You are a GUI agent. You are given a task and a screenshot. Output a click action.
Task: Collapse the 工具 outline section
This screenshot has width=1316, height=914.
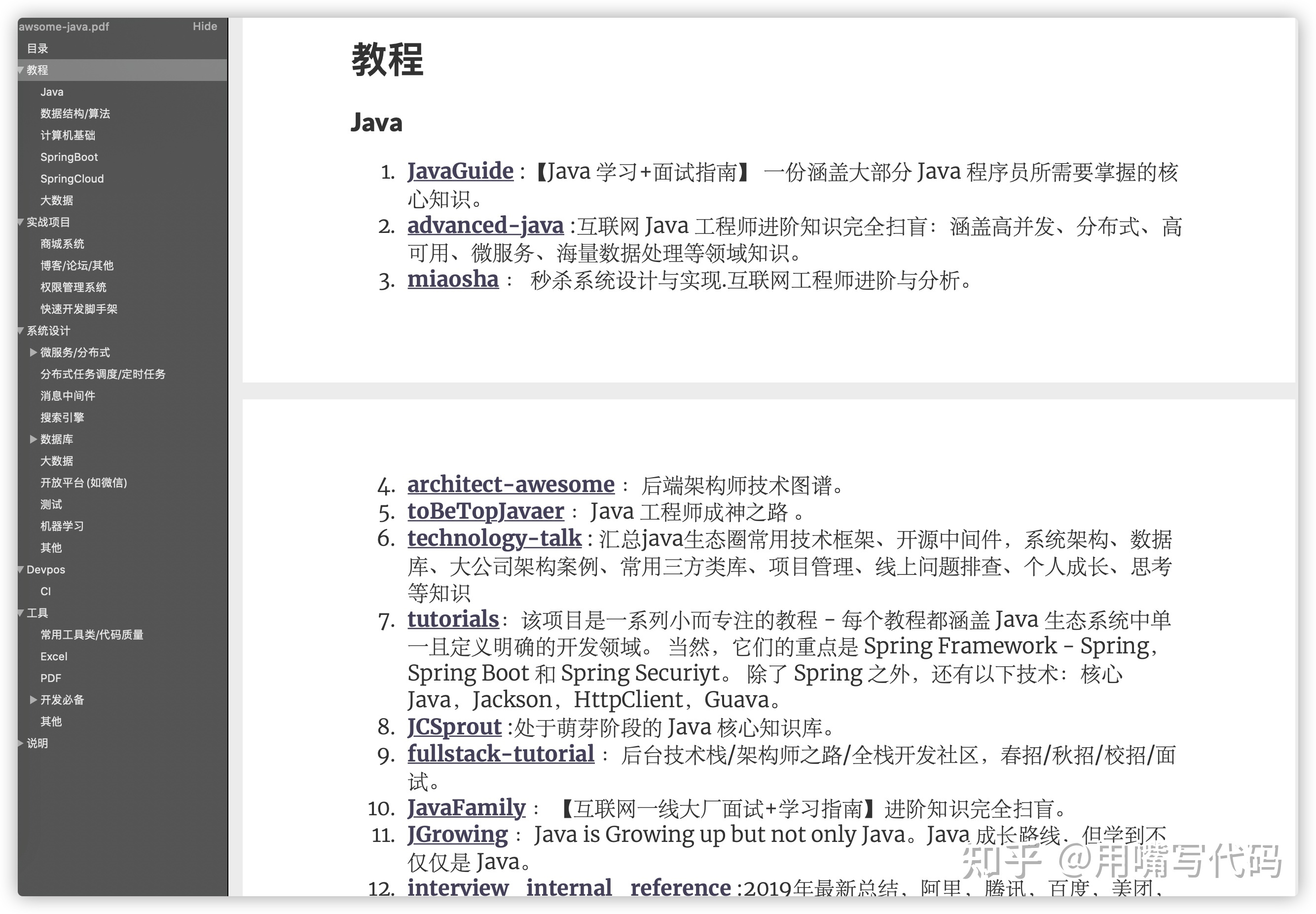21,613
